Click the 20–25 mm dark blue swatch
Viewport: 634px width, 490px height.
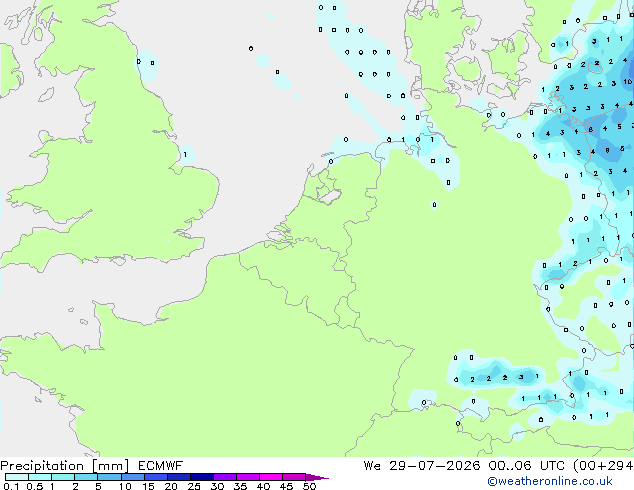pyautogui.click(x=178, y=477)
